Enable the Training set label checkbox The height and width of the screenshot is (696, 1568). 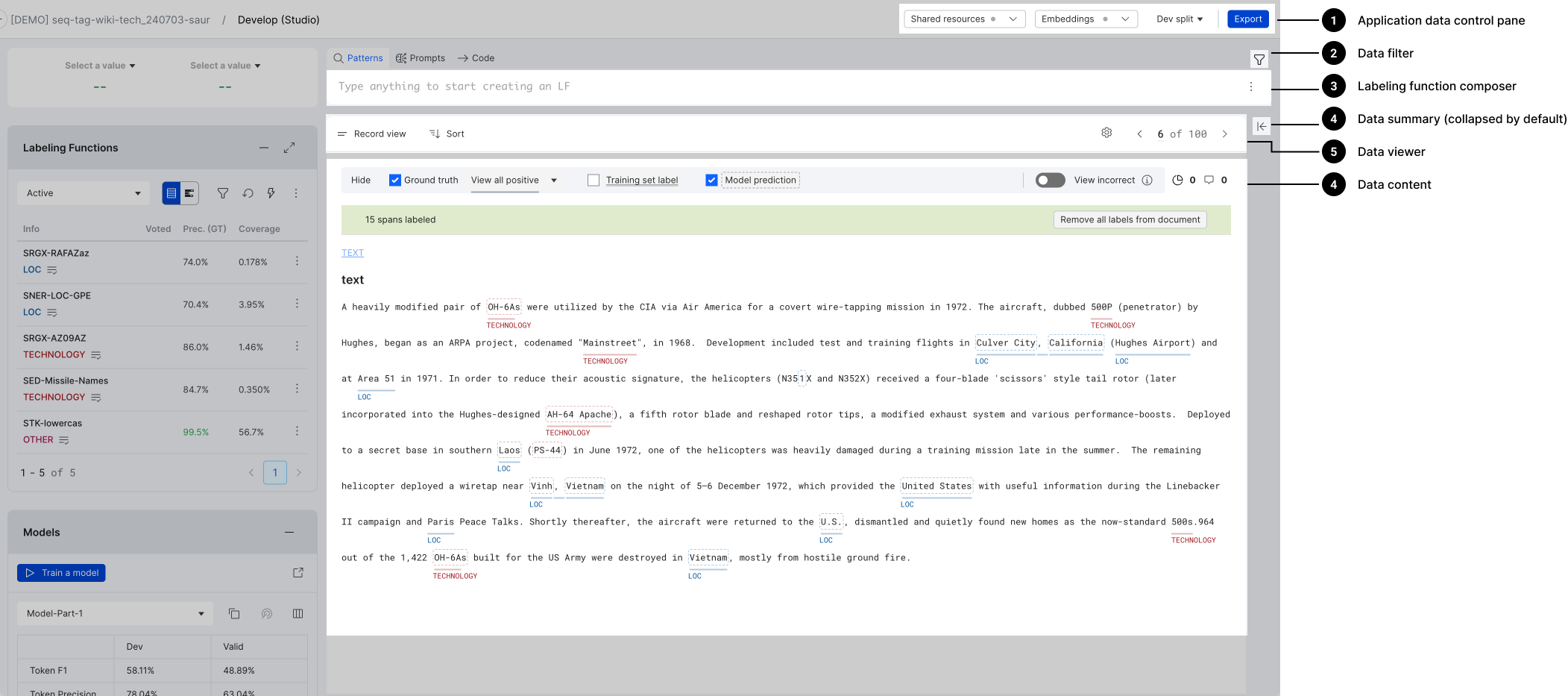[x=593, y=180]
